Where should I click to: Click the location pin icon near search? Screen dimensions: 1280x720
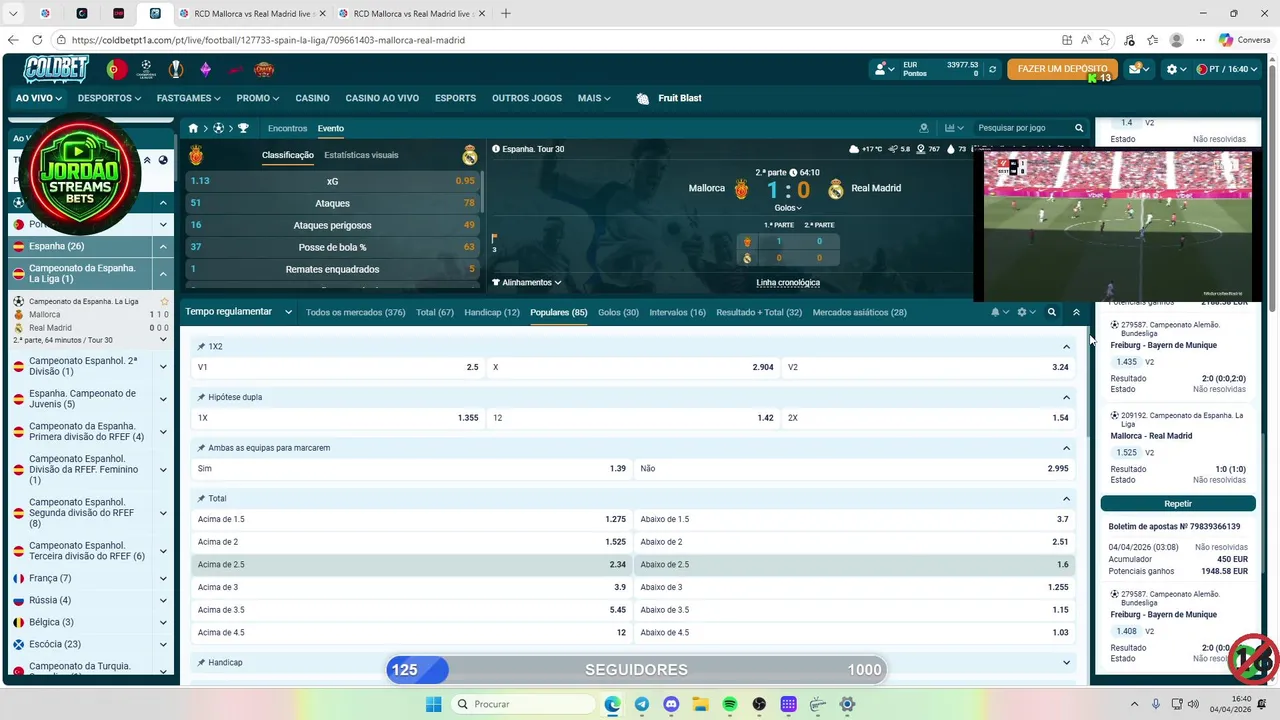point(925,128)
